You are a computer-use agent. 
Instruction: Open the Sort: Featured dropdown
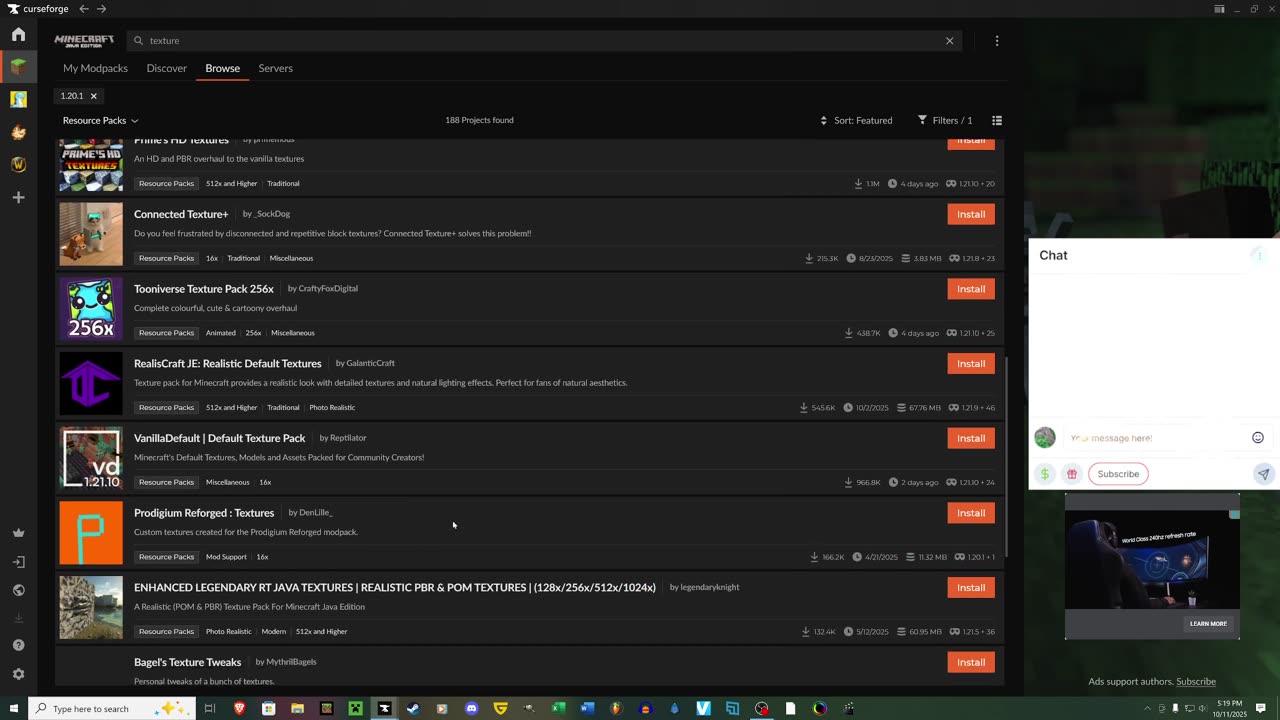click(x=856, y=120)
